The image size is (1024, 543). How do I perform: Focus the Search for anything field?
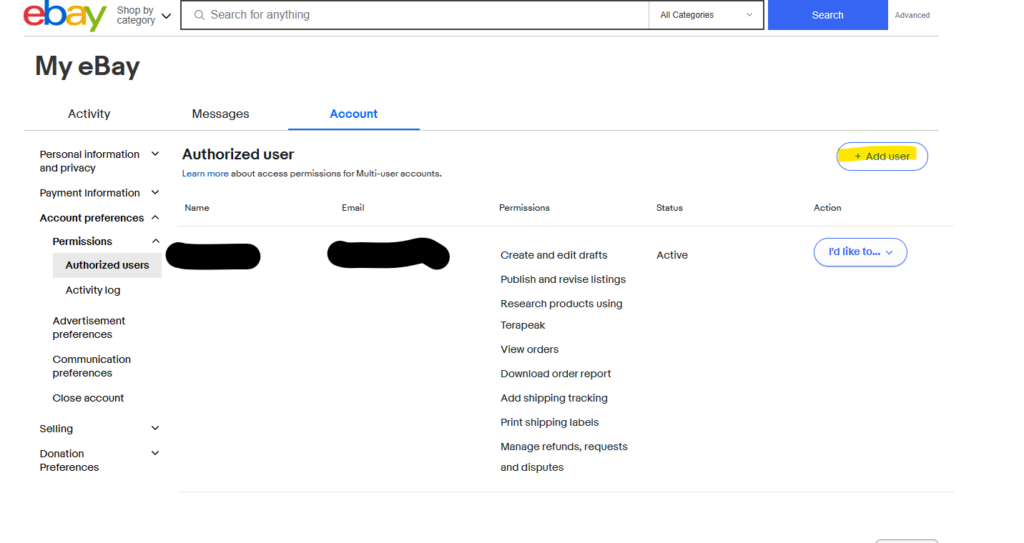point(415,15)
